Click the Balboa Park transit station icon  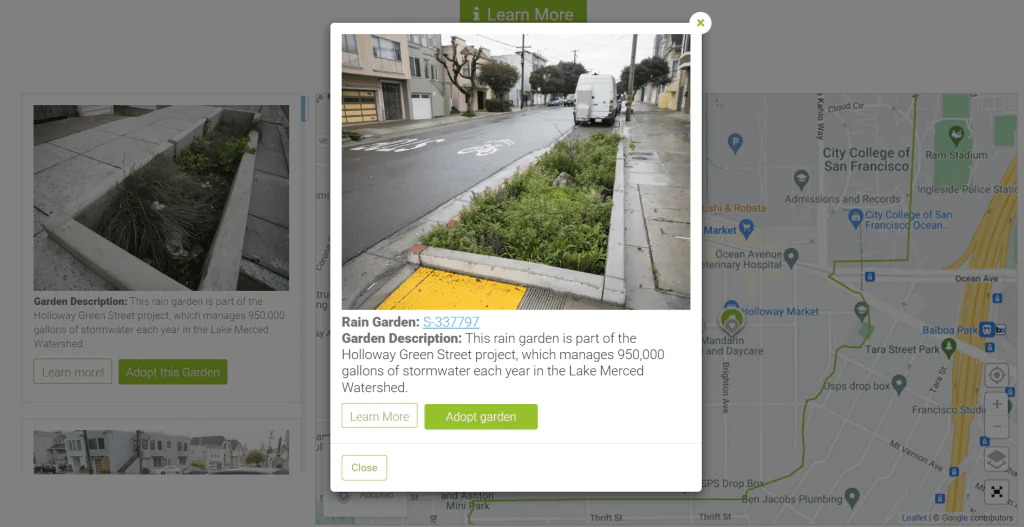click(x=986, y=330)
